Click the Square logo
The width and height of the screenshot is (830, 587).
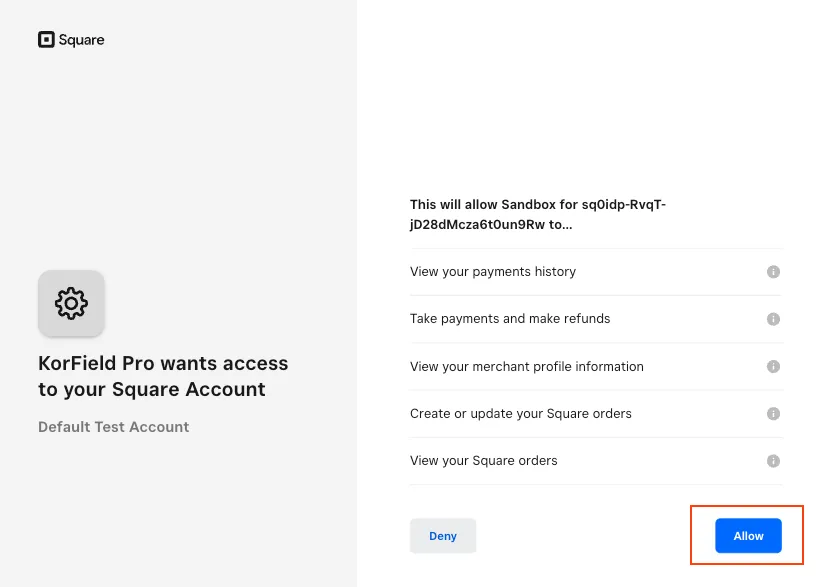70,39
